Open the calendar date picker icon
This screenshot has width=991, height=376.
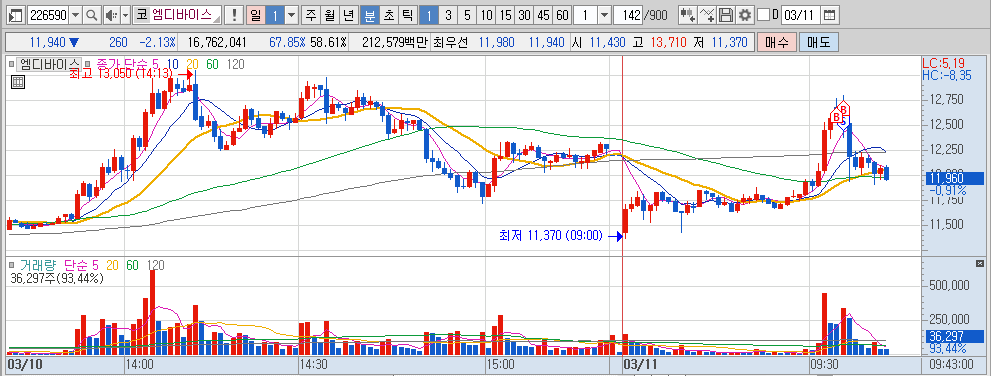pyautogui.click(x=830, y=15)
